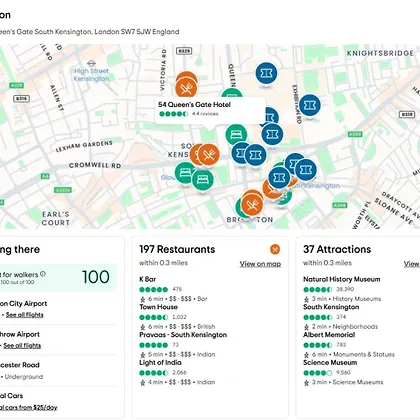Screen dimensions: 420x420
Task: Click the green hotel pin below the hotel popup
Action: (x=236, y=134)
